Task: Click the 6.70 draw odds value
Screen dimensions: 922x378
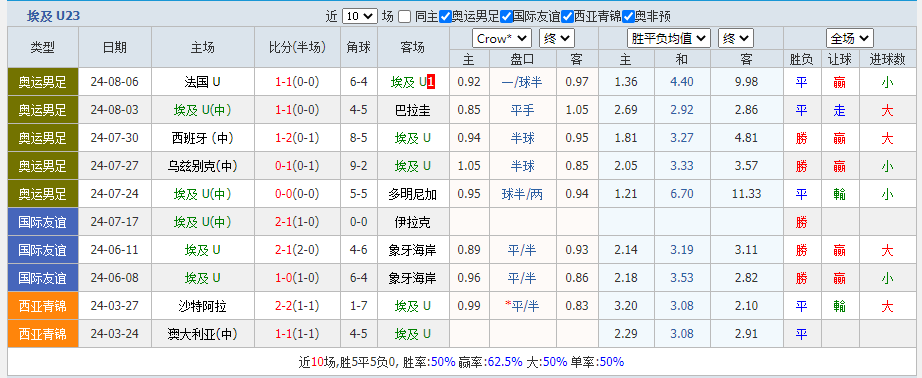Action: click(x=682, y=194)
